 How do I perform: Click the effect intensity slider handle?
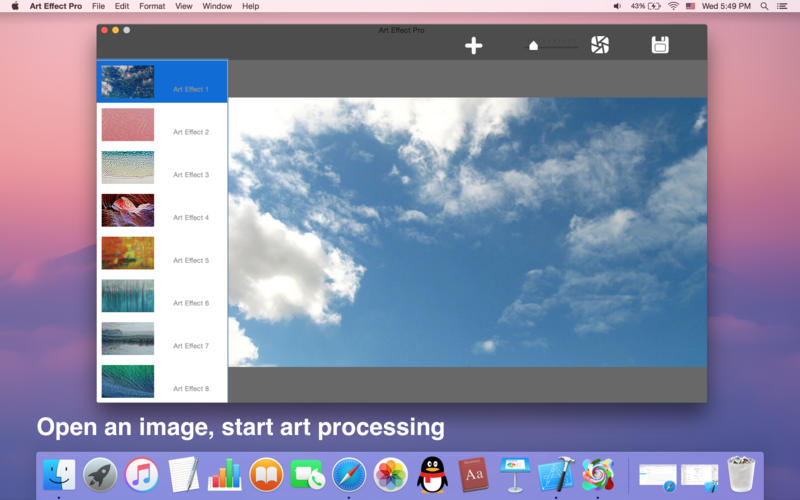coord(534,45)
